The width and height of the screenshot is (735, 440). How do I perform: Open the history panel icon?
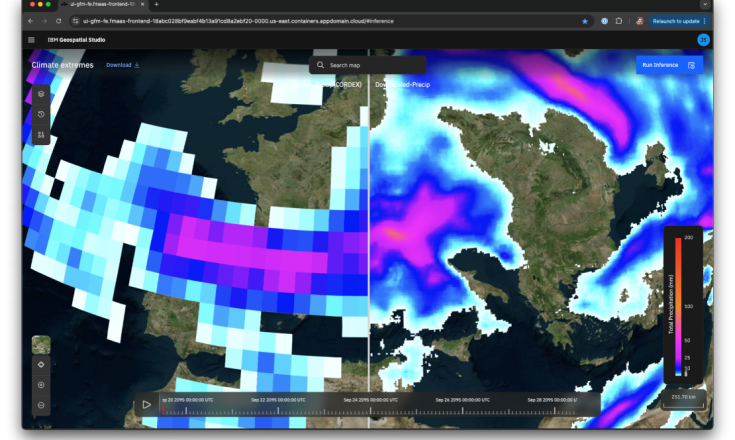pyautogui.click(x=41, y=114)
